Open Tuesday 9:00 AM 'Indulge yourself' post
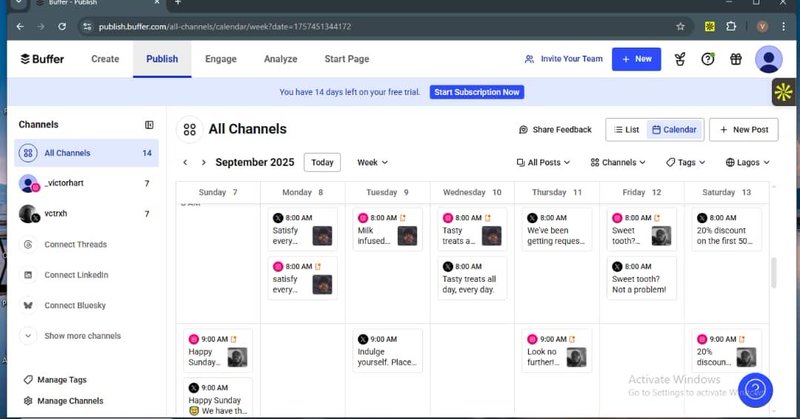The height and width of the screenshot is (419, 800). 387,351
